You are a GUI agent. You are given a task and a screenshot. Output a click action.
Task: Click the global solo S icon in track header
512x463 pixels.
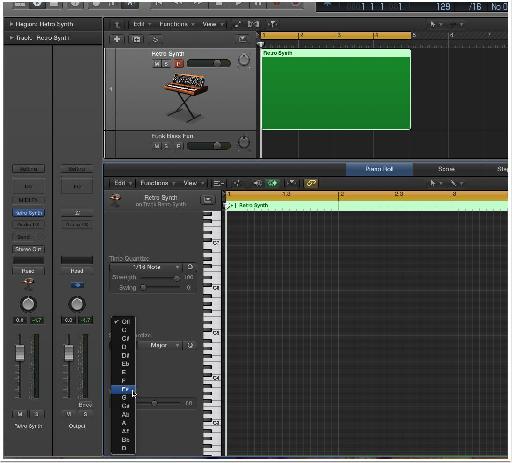click(x=155, y=39)
